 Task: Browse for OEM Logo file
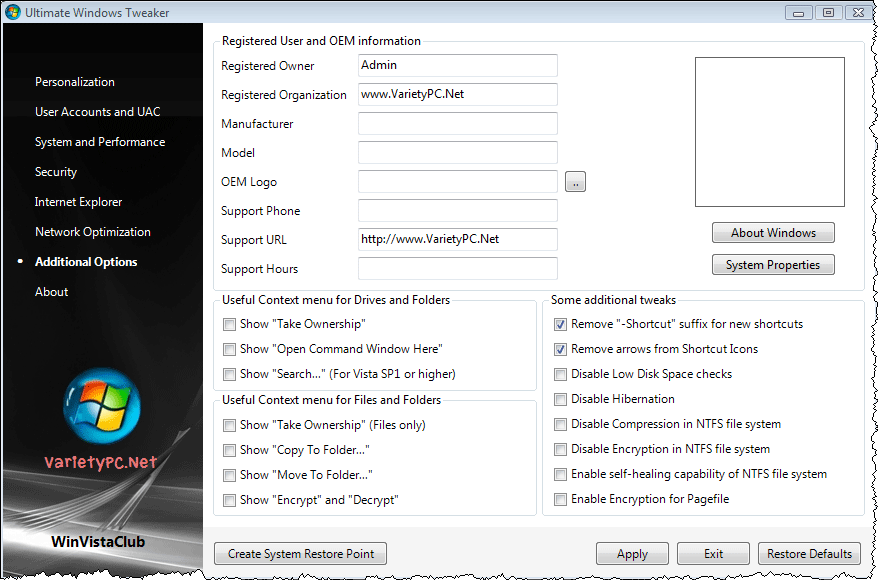pyautogui.click(x=575, y=182)
